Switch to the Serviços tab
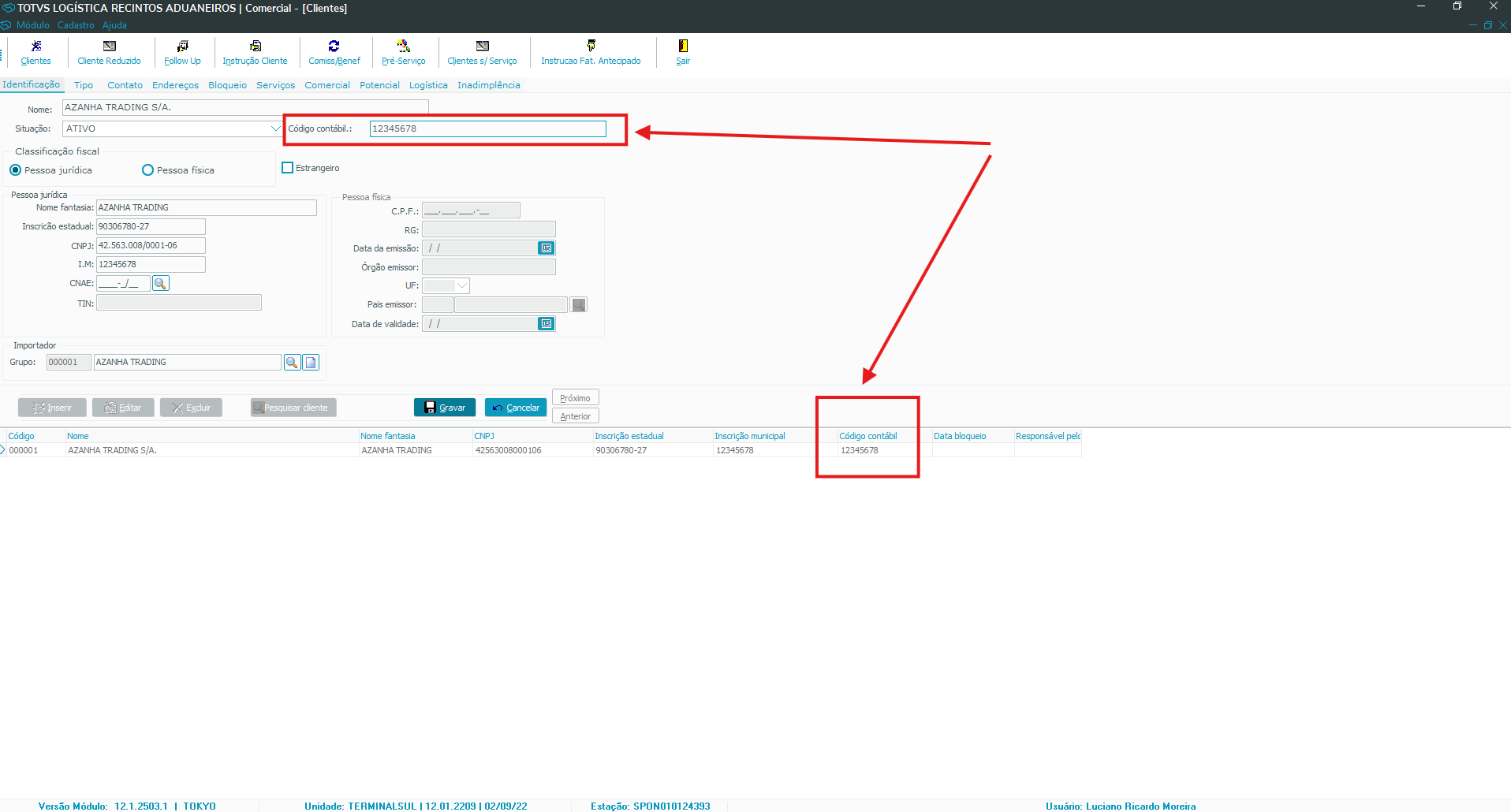 tap(275, 85)
